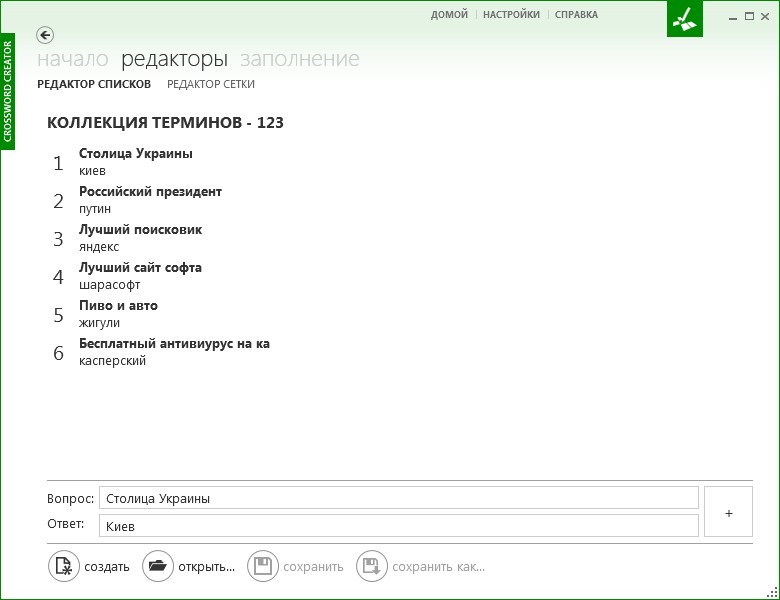Switch to the РЕДАКТОР СЕТКИ tab
780x600 pixels.
[211, 84]
